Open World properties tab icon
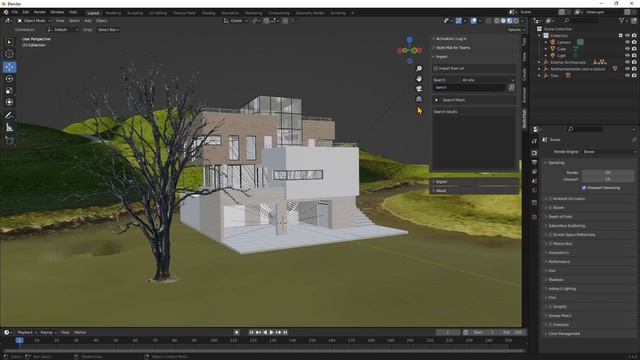 click(x=534, y=191)
